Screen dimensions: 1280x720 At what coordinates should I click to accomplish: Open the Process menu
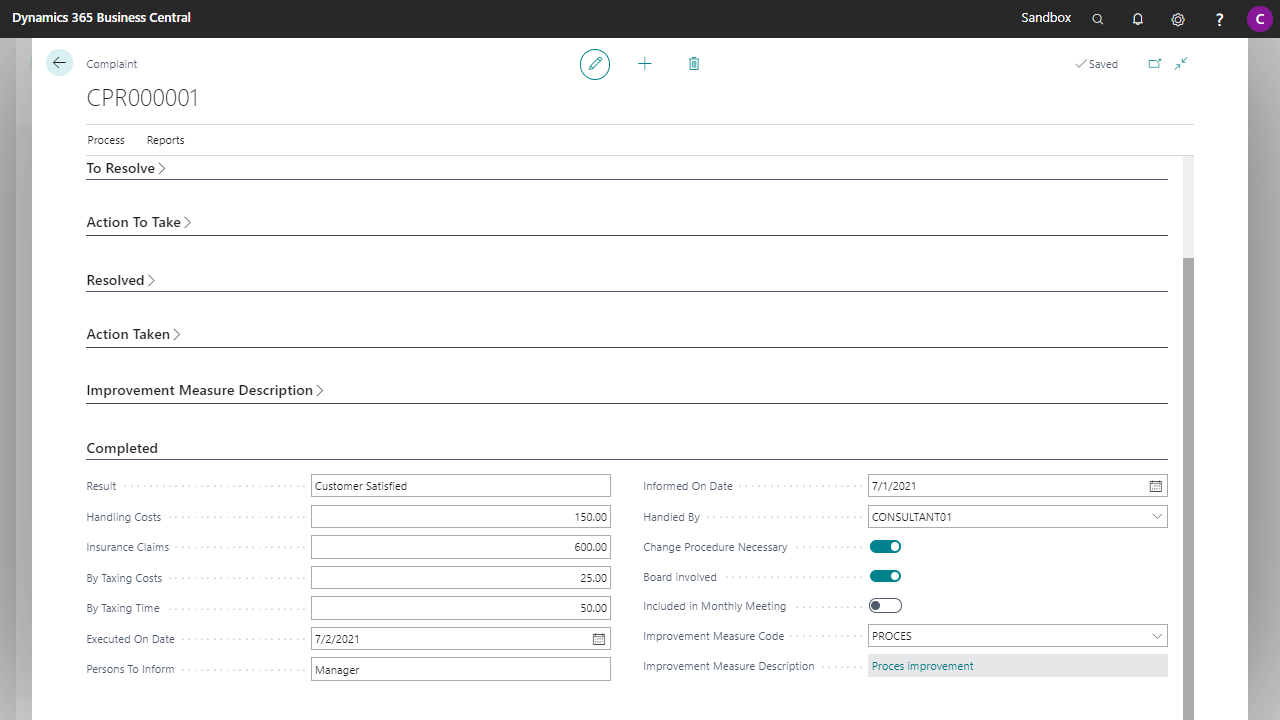[x=106, y=140]
